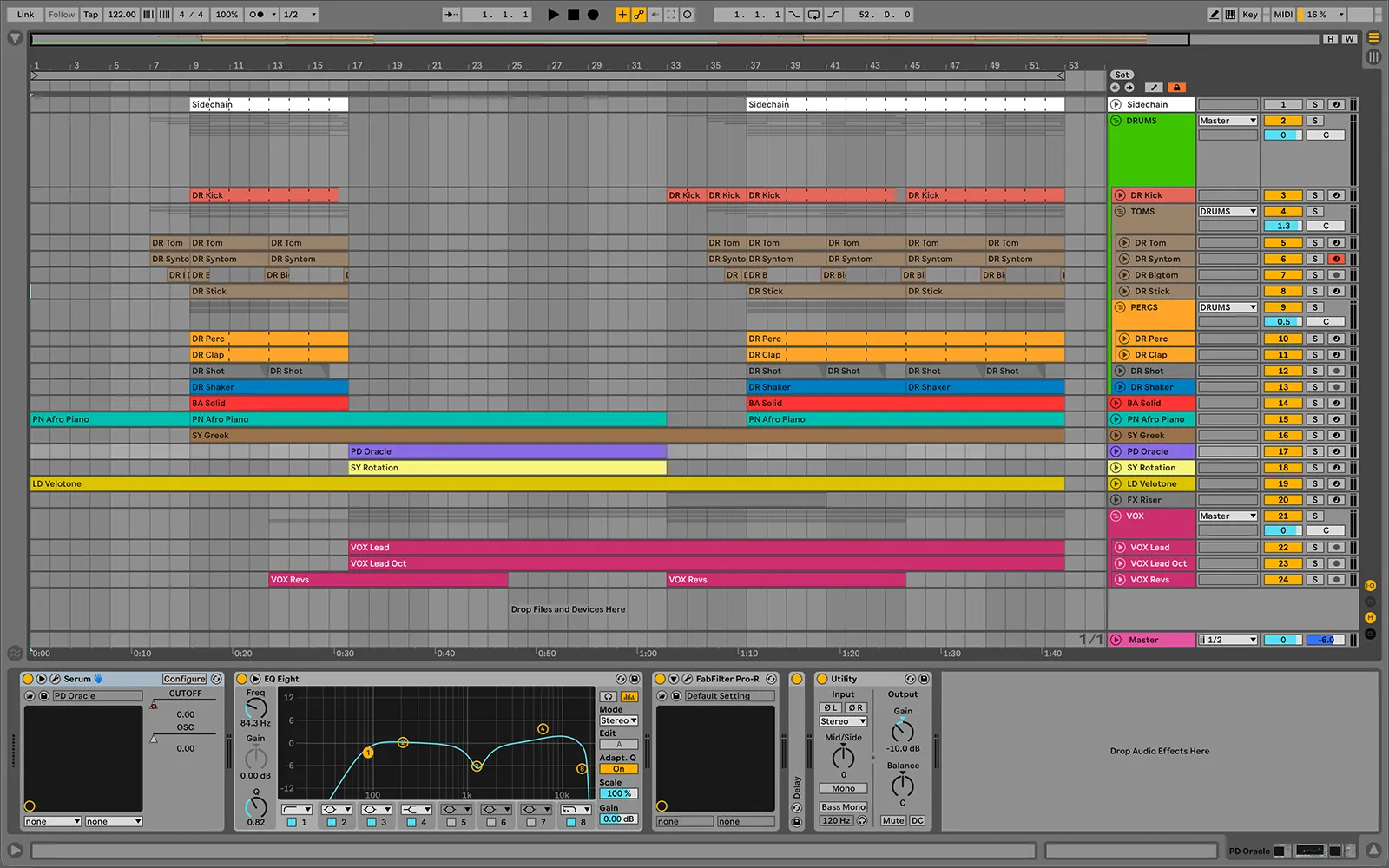Select the PD Oracle clip in arrangement

(508, 451)
